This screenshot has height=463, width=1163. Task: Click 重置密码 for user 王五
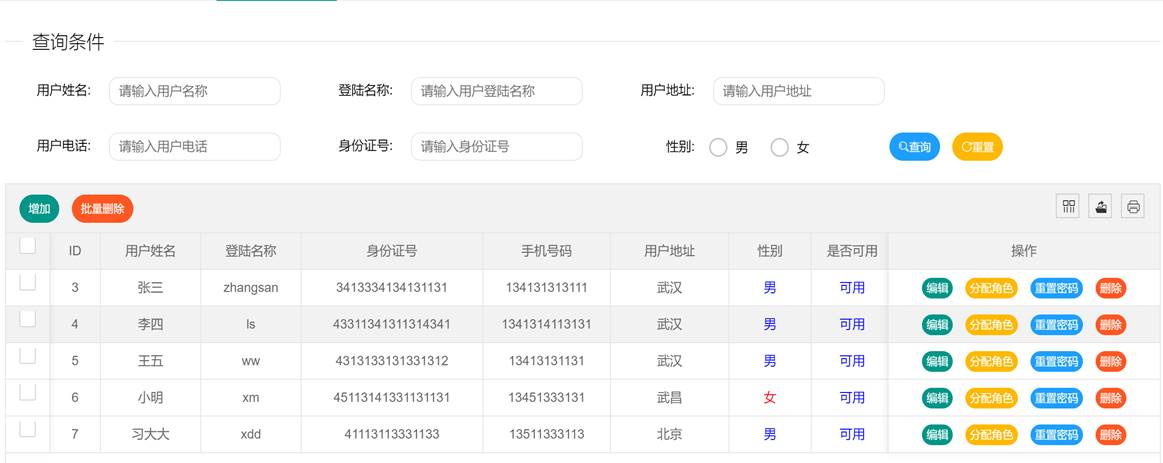[x=1056, y=361]
